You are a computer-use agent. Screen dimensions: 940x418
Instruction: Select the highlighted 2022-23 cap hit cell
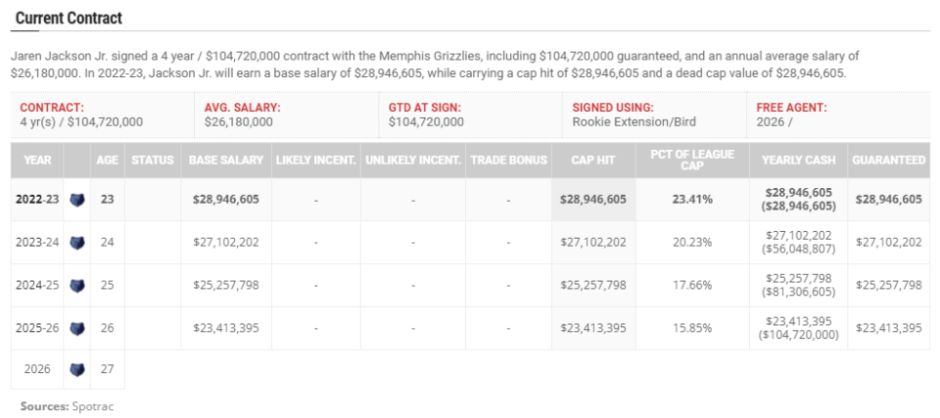tap(593, 199)
